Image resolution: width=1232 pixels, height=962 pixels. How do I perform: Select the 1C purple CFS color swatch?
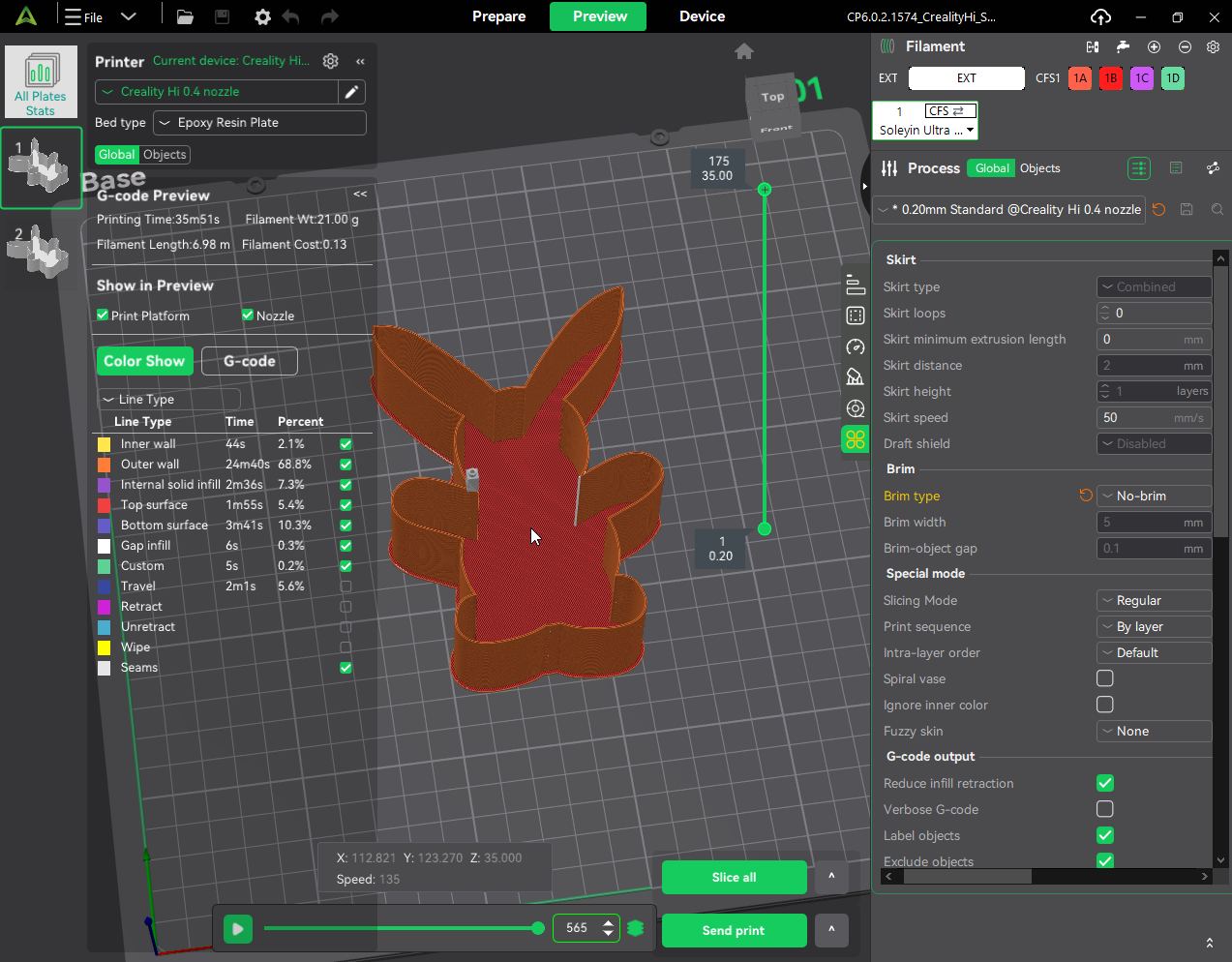[1142, 78]
